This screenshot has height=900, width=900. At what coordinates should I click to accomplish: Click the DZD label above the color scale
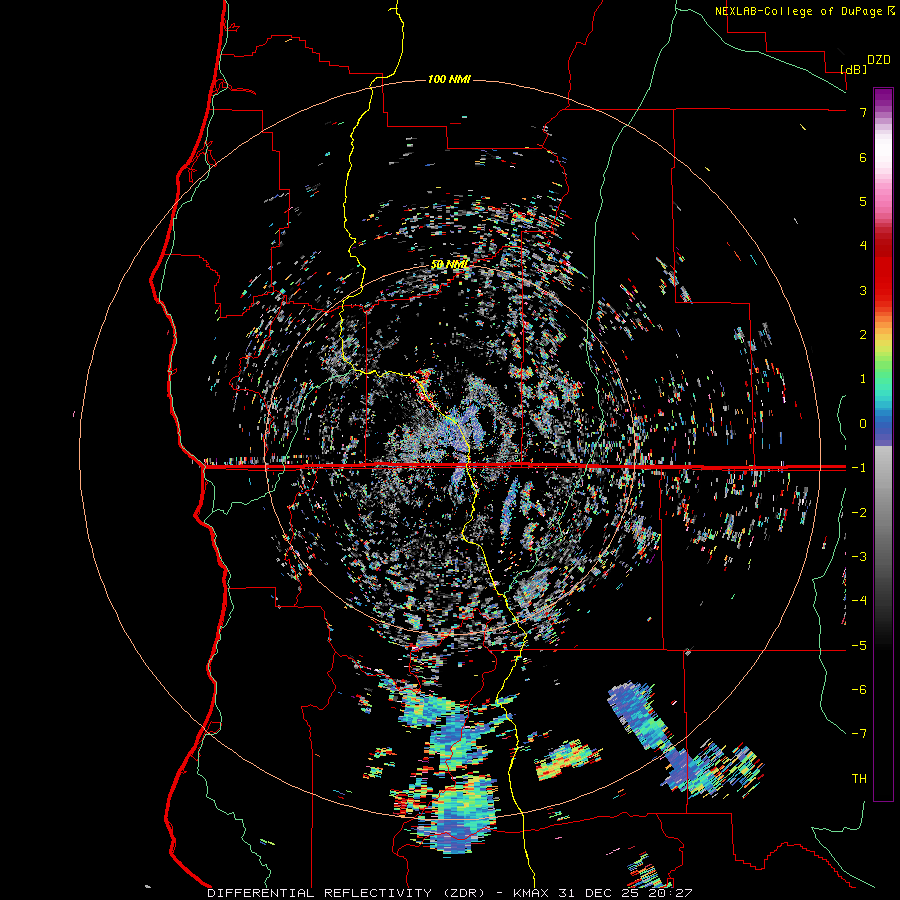879,60
